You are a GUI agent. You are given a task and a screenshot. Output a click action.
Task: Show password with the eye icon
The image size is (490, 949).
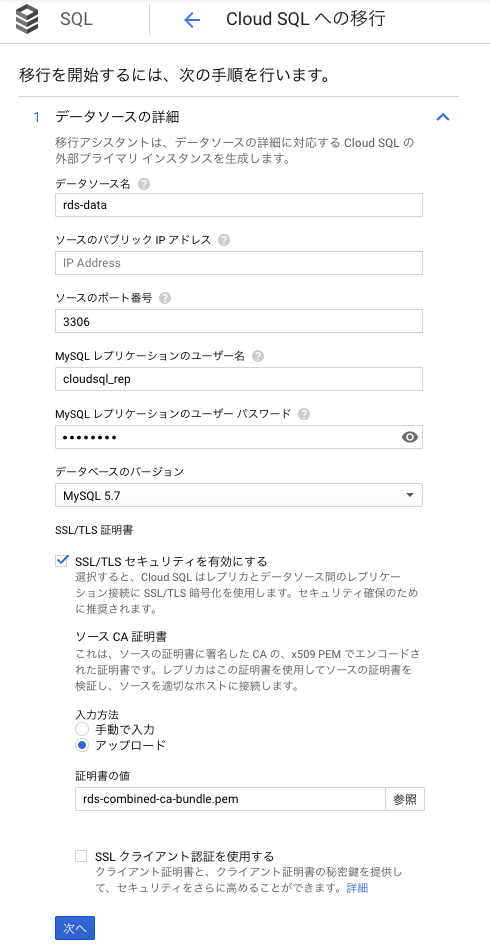(410, 437)
